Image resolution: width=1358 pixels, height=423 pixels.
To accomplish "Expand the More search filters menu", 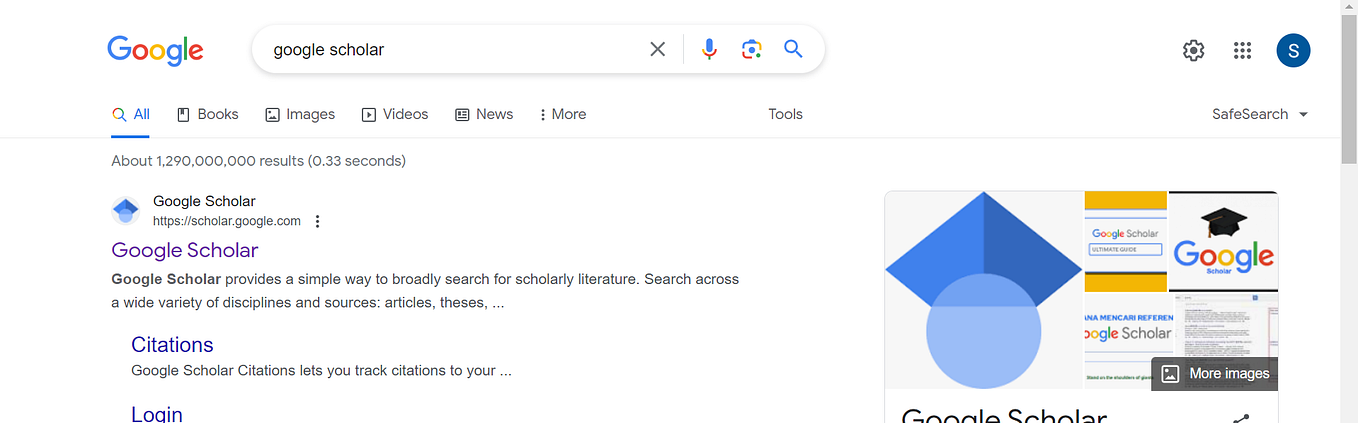I will 562,114.
